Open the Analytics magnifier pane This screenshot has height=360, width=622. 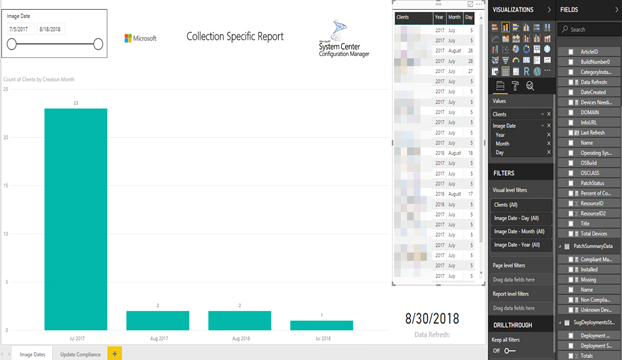pos(530,86)
